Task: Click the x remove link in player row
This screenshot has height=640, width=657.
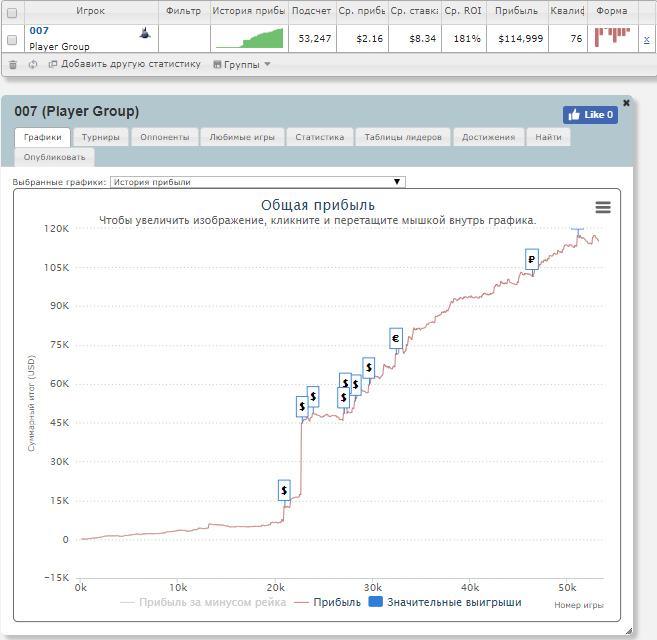Action: 647,40
